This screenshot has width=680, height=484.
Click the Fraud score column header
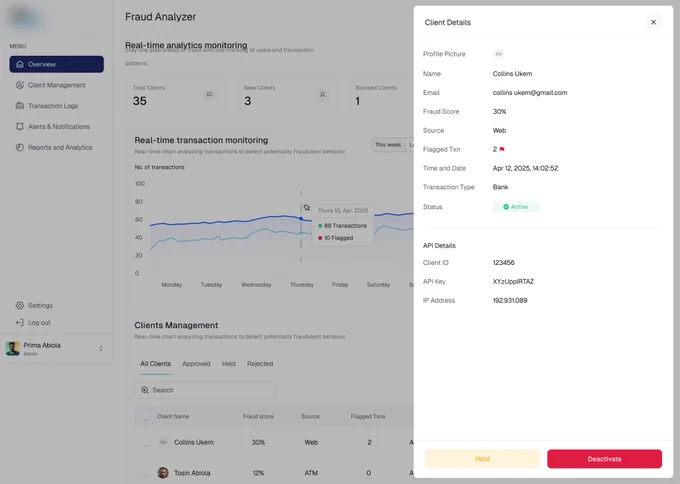[258, 416]
